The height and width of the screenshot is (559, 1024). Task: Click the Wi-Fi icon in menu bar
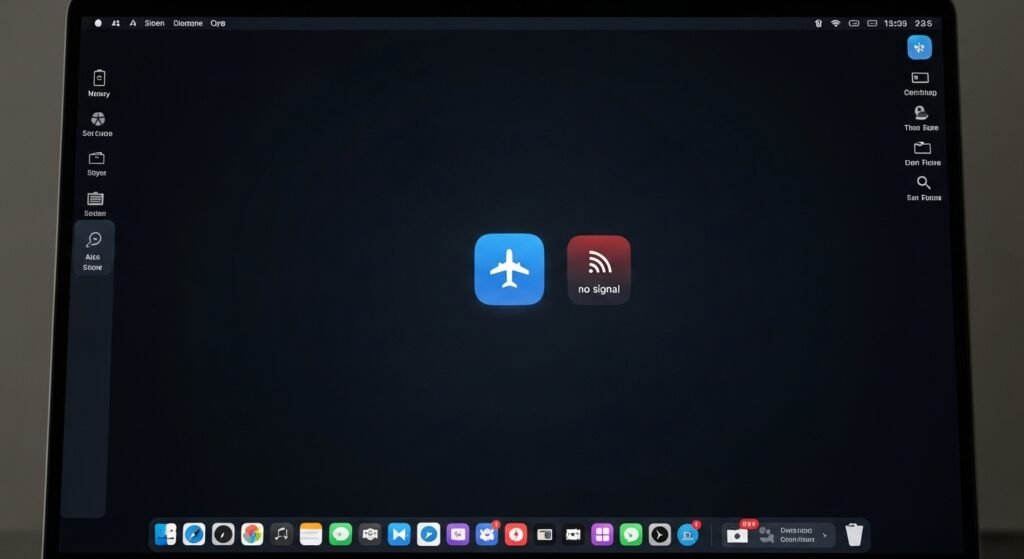coord(835,22)
